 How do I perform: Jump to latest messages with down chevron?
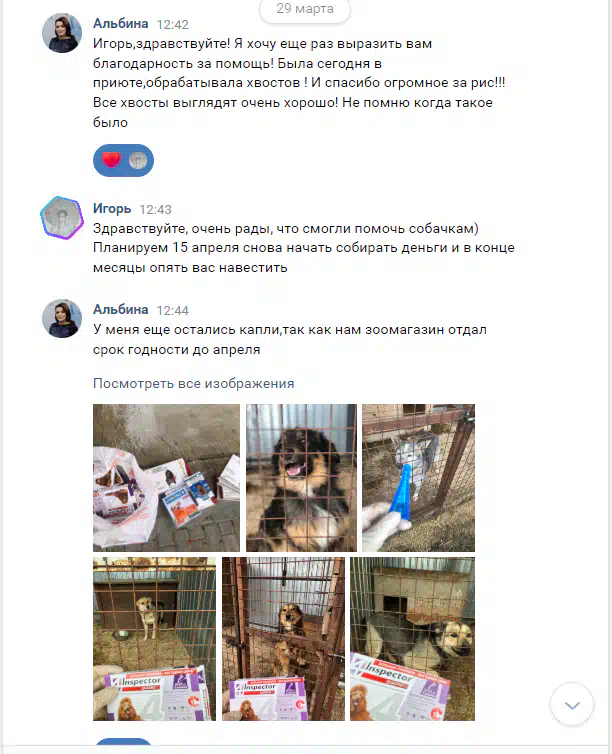pos(572,704)
